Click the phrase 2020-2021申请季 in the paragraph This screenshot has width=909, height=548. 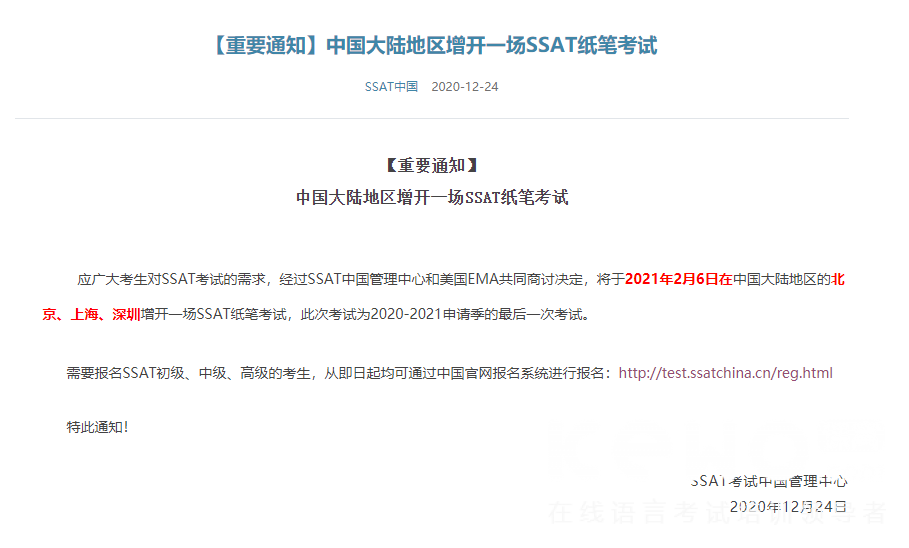pos(425,314)
